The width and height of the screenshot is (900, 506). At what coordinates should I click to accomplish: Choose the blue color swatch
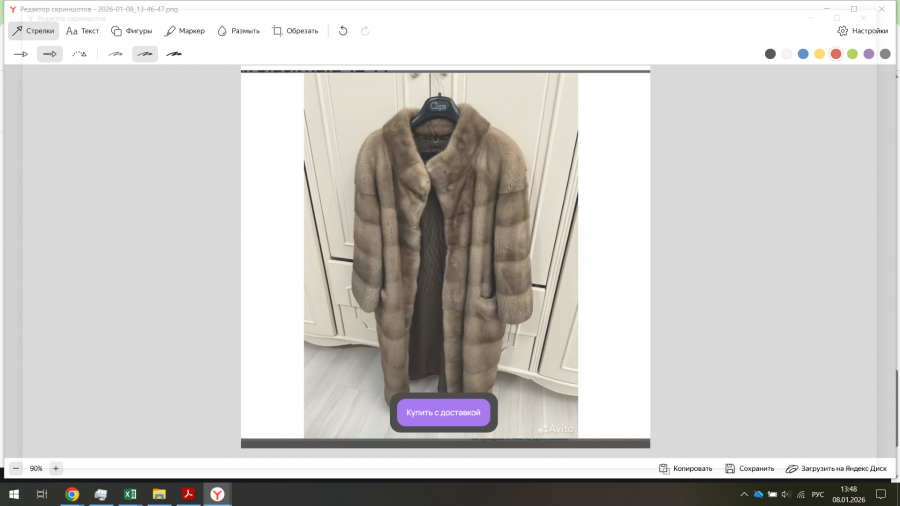pyautogui.click(x=803, y=54)
